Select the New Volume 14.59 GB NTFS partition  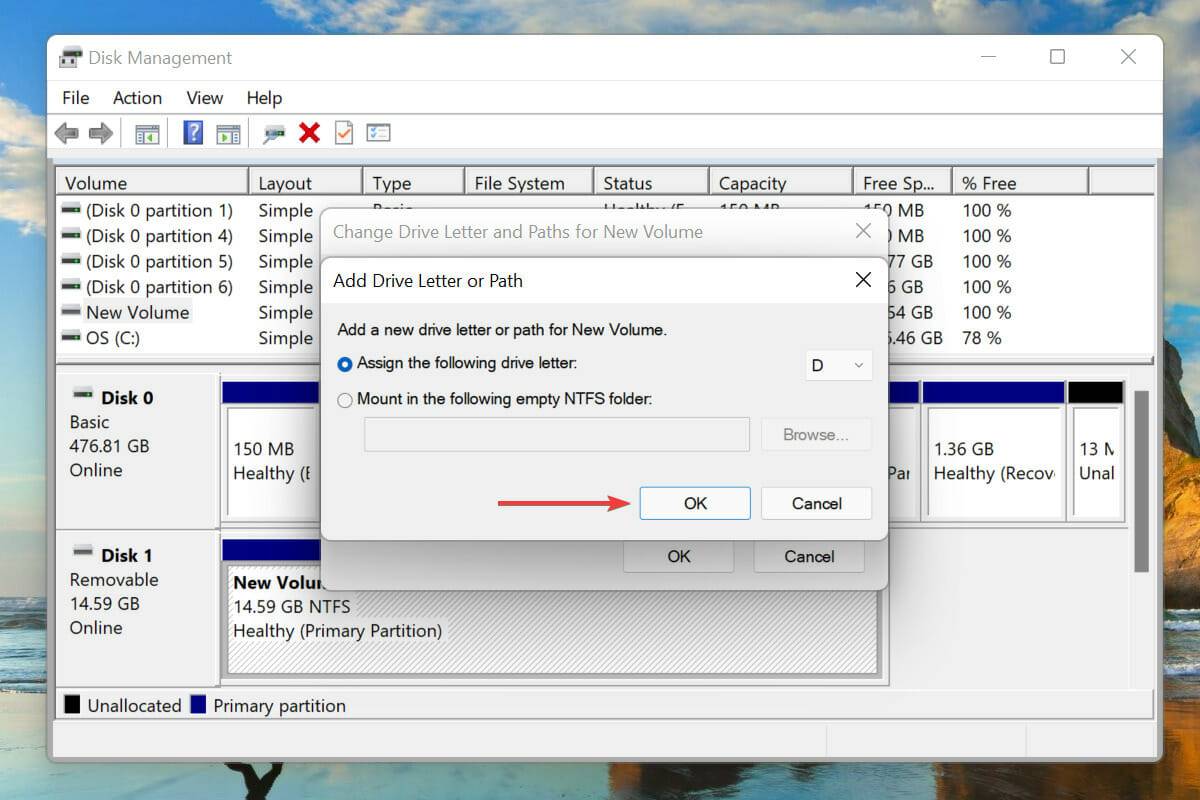pyautogui.click(x=552, y=618)
